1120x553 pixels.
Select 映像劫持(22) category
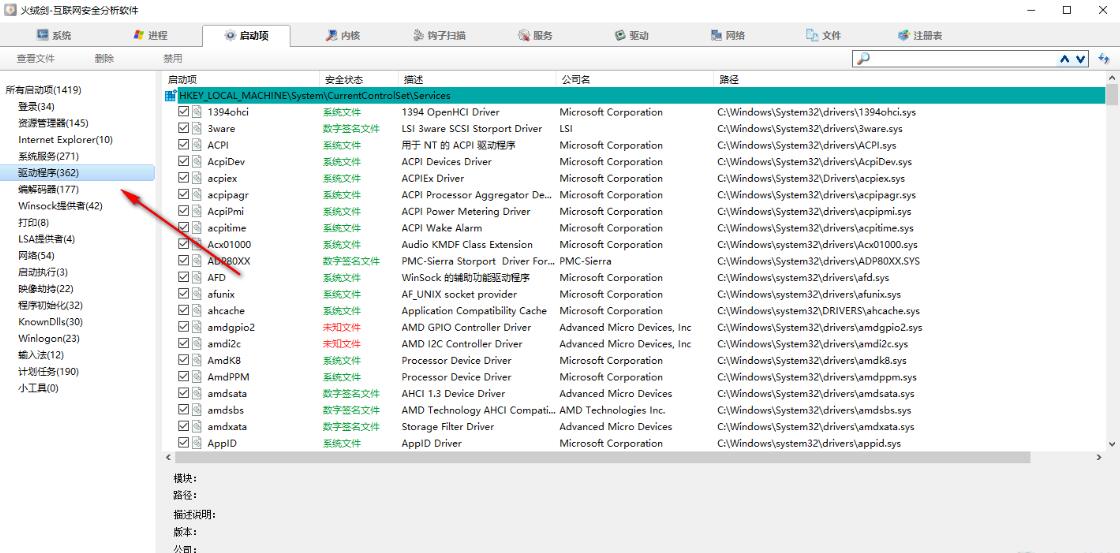point(46,289)
